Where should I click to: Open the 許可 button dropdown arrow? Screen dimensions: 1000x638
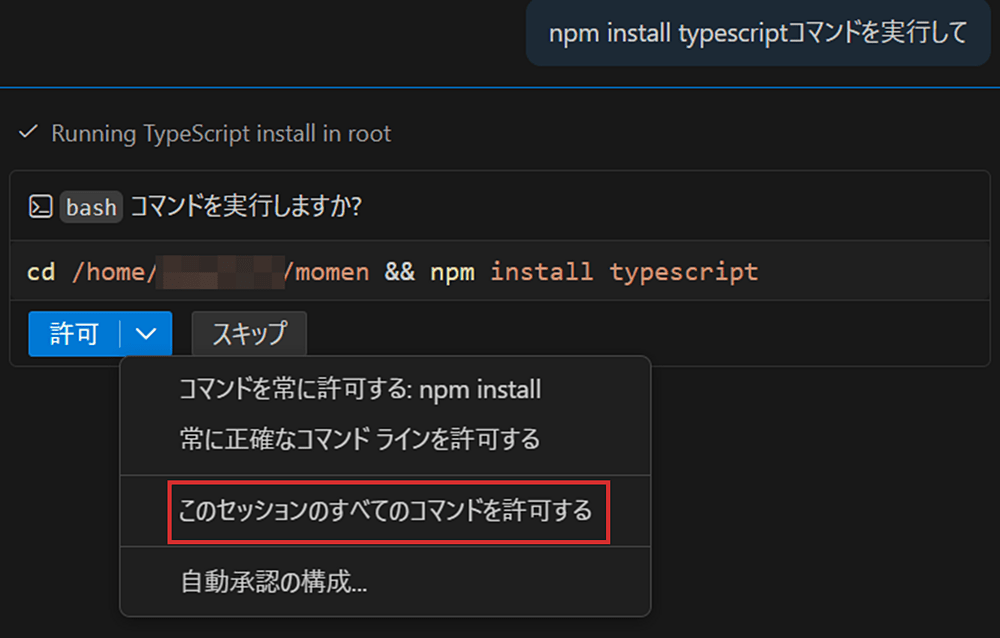tap(146, 334)
